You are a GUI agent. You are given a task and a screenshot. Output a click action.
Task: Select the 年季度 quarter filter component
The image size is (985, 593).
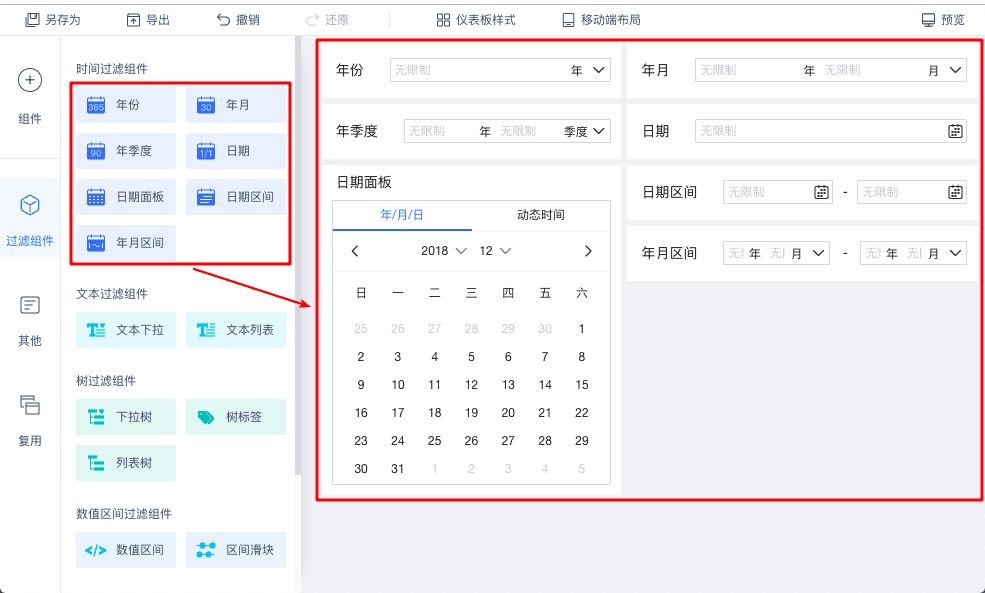(x=126, y=151)
